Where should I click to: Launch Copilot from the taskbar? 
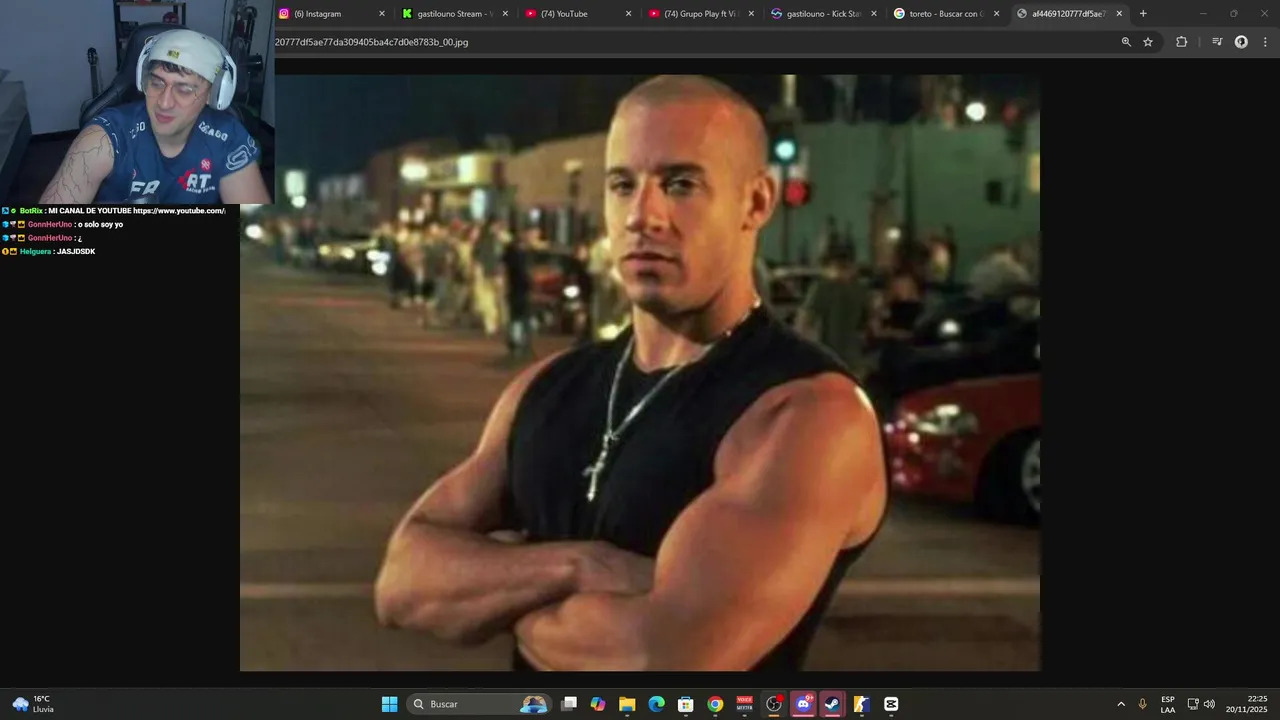point(598,704)
